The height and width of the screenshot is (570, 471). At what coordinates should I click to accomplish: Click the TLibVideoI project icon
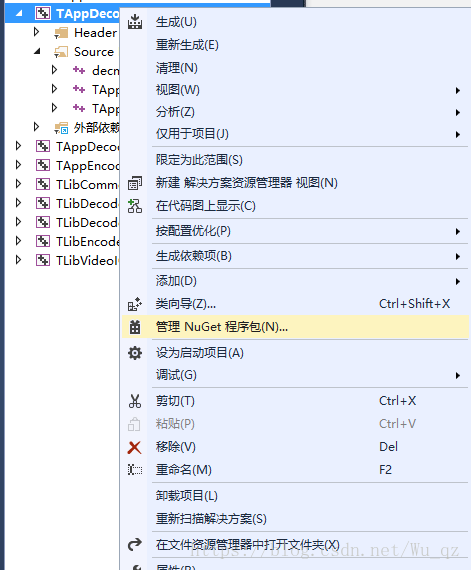[x=43, y=260]
